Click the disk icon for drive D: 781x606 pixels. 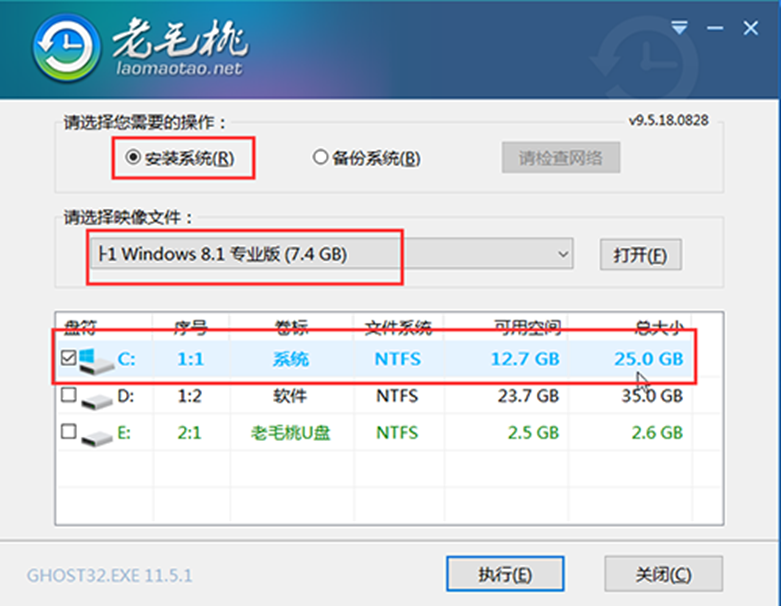coord(97,400)
